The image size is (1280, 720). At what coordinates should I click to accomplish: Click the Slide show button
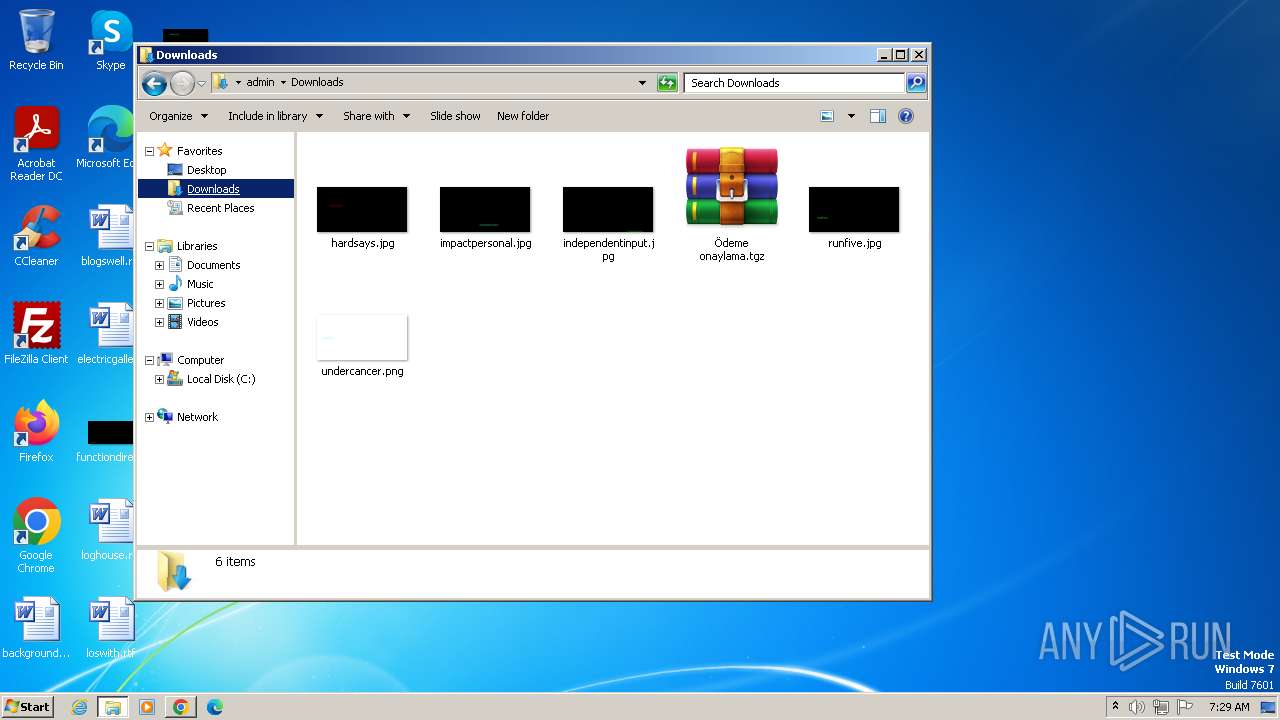coord(455,116)
